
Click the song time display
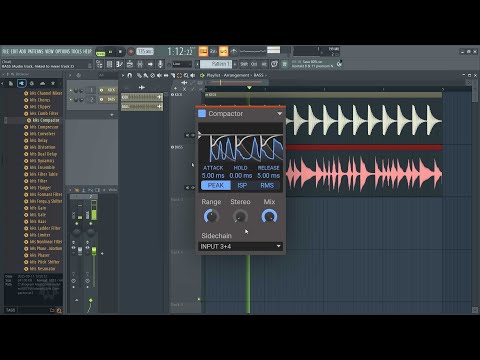(x=181, y=52)
